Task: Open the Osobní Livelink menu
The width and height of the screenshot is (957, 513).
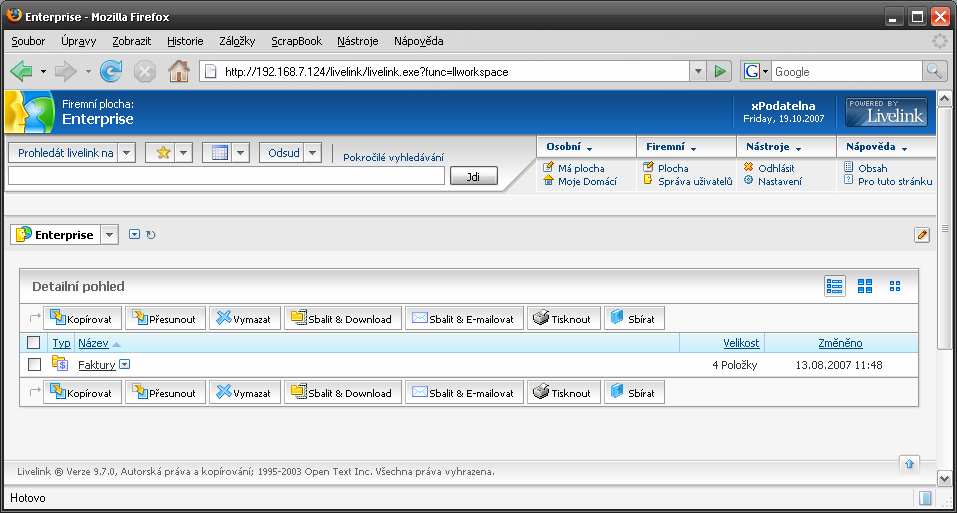Action: tap(569, 146)
